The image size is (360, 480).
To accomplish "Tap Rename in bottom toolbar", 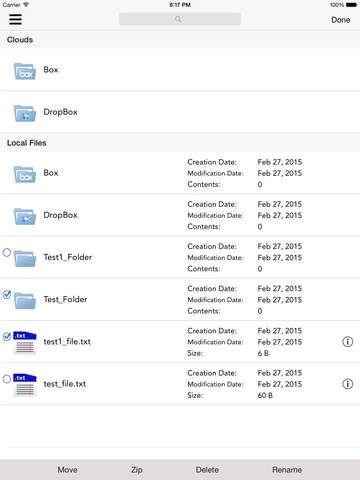I will coord(287,470).
